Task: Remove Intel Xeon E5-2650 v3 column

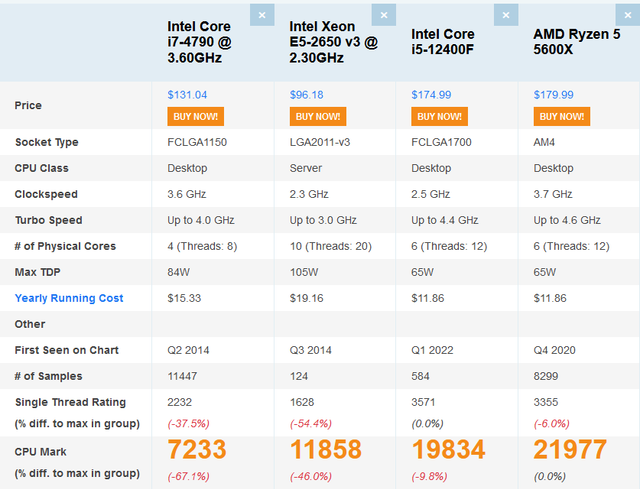Action: tap(384, 15)
